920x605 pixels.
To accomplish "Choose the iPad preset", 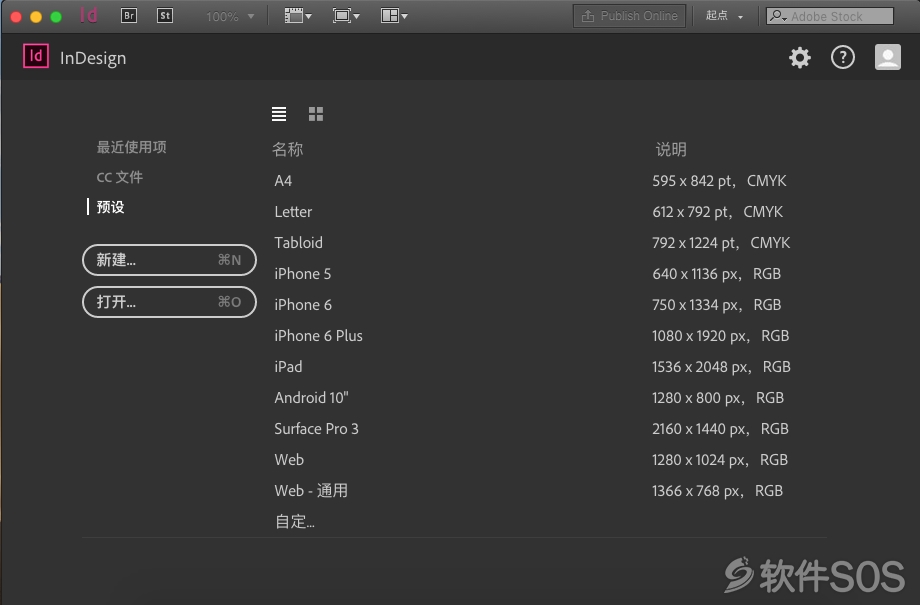I will coord(288,367).
